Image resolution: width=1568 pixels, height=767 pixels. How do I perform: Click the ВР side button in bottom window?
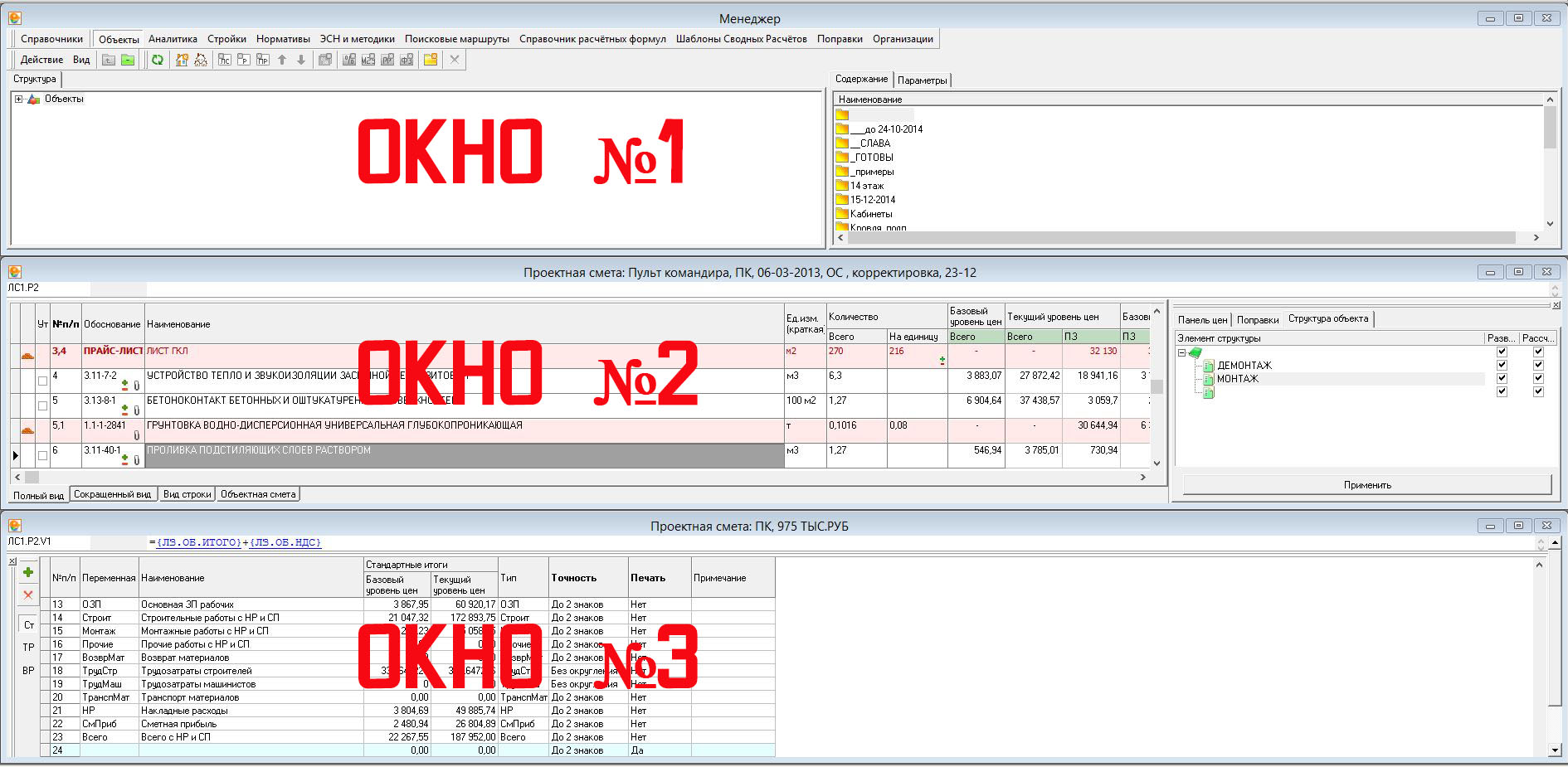(29, 670)
